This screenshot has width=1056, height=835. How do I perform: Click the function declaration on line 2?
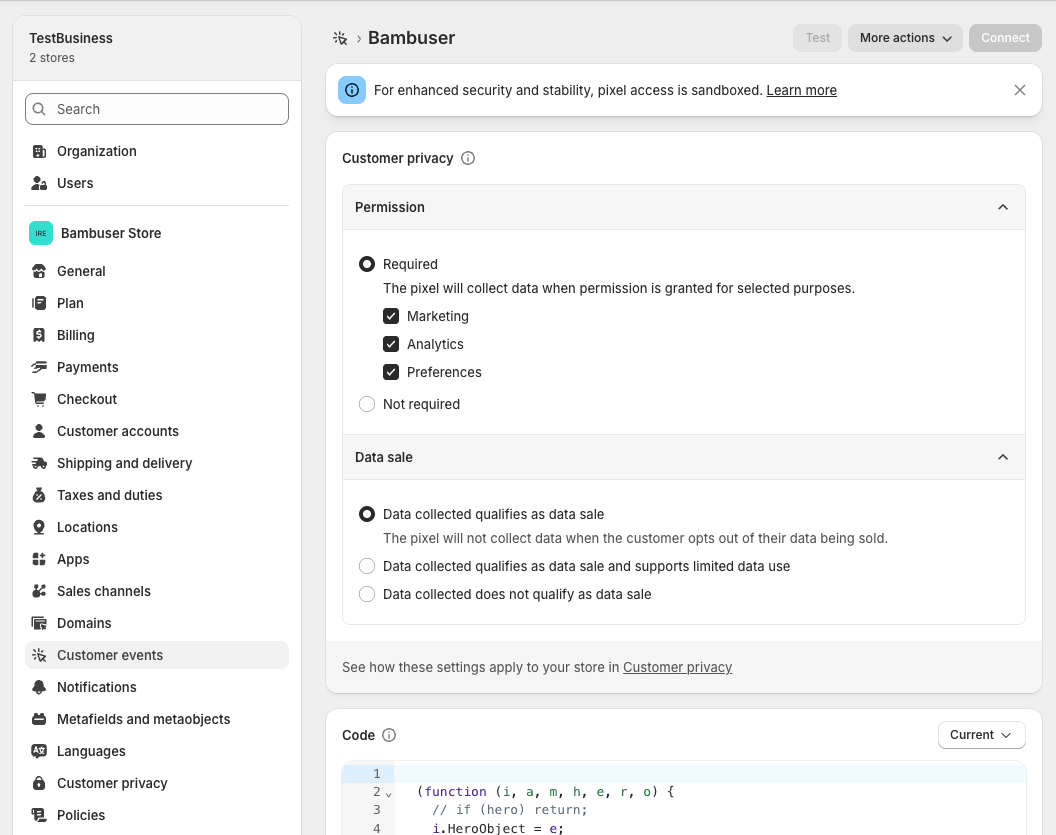546,792
